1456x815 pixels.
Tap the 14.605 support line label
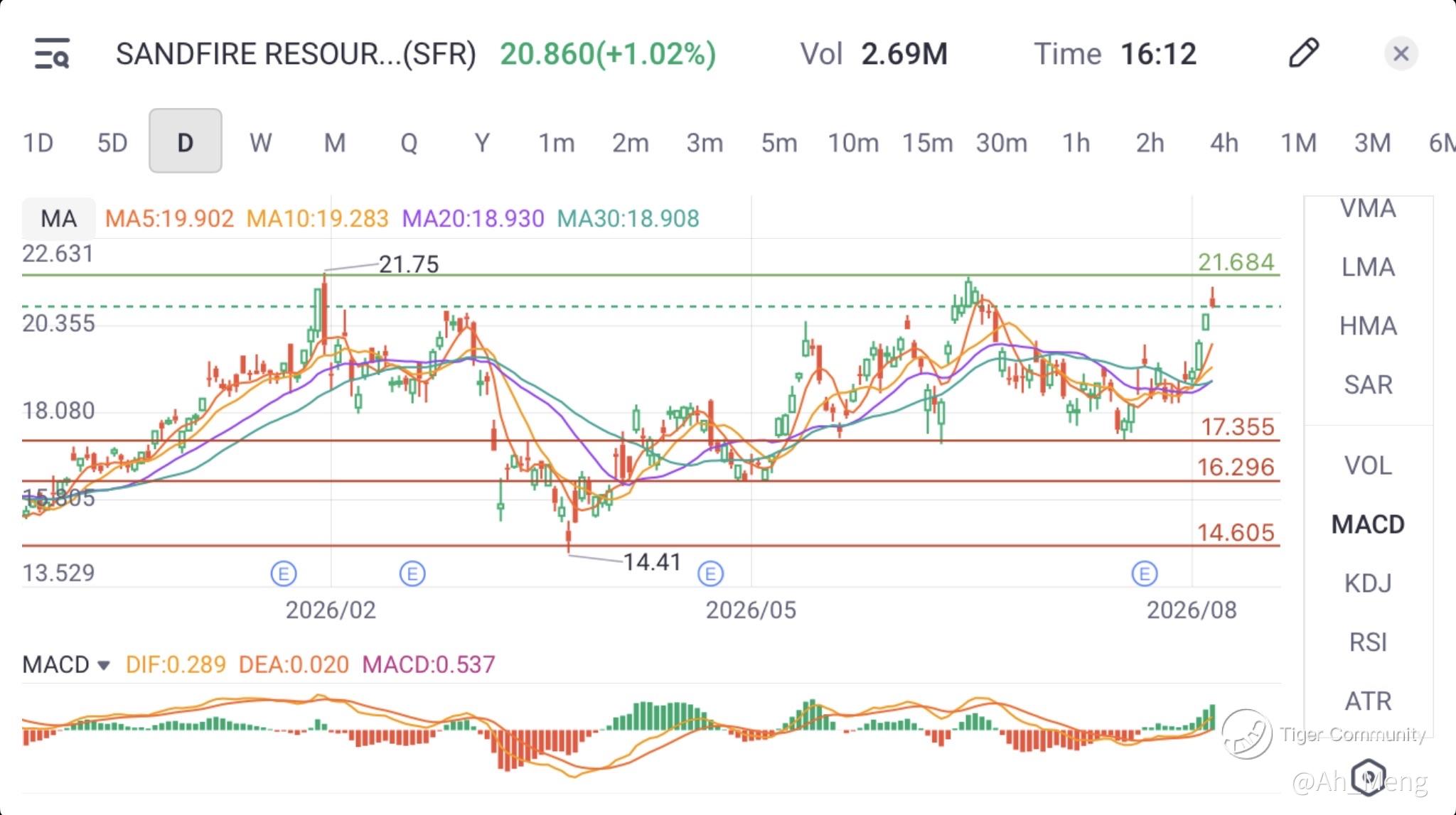(x=1236, y=533)
